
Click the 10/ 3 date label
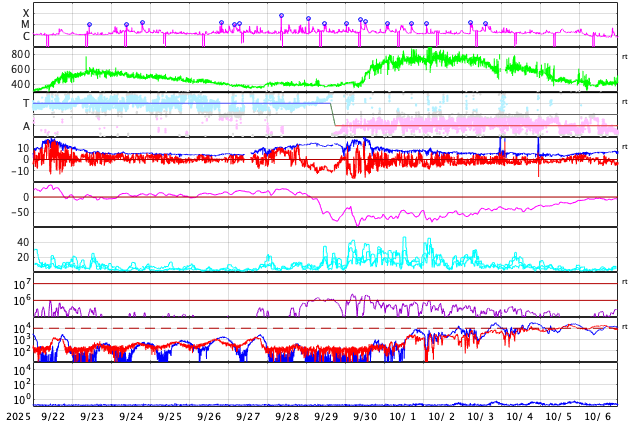point(480,416)
